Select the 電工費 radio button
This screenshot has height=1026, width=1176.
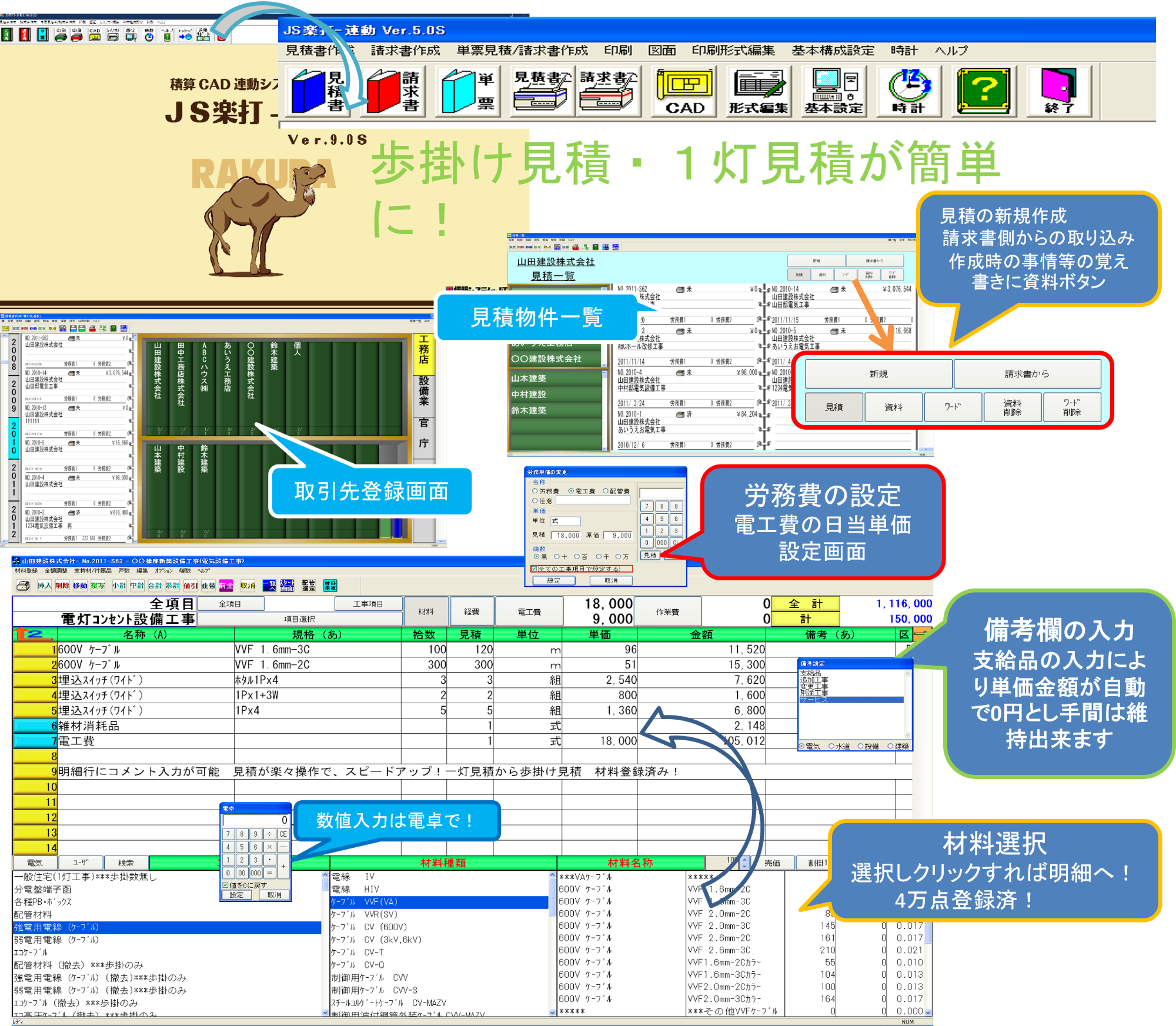pos(571,491)
